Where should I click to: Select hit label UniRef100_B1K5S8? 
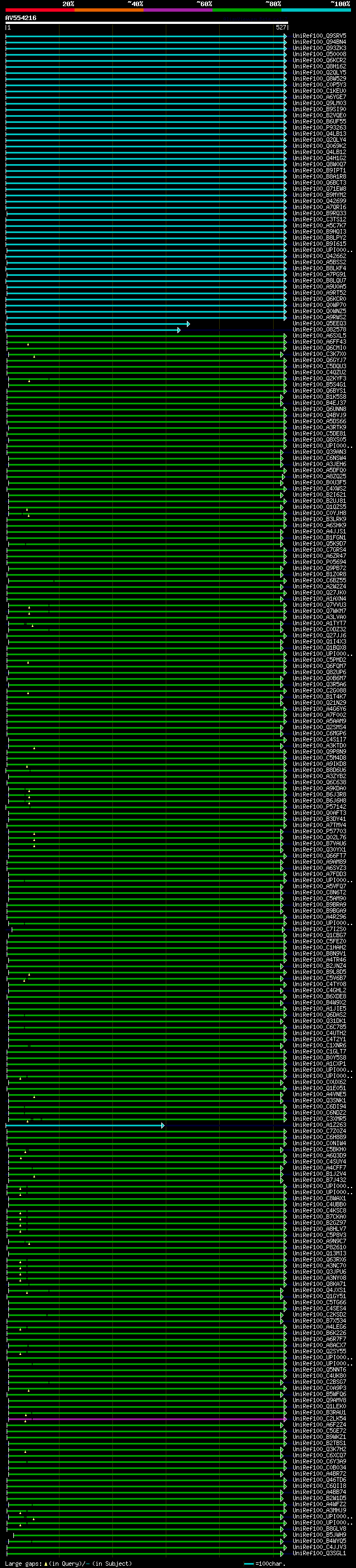[x=319, y=397]
